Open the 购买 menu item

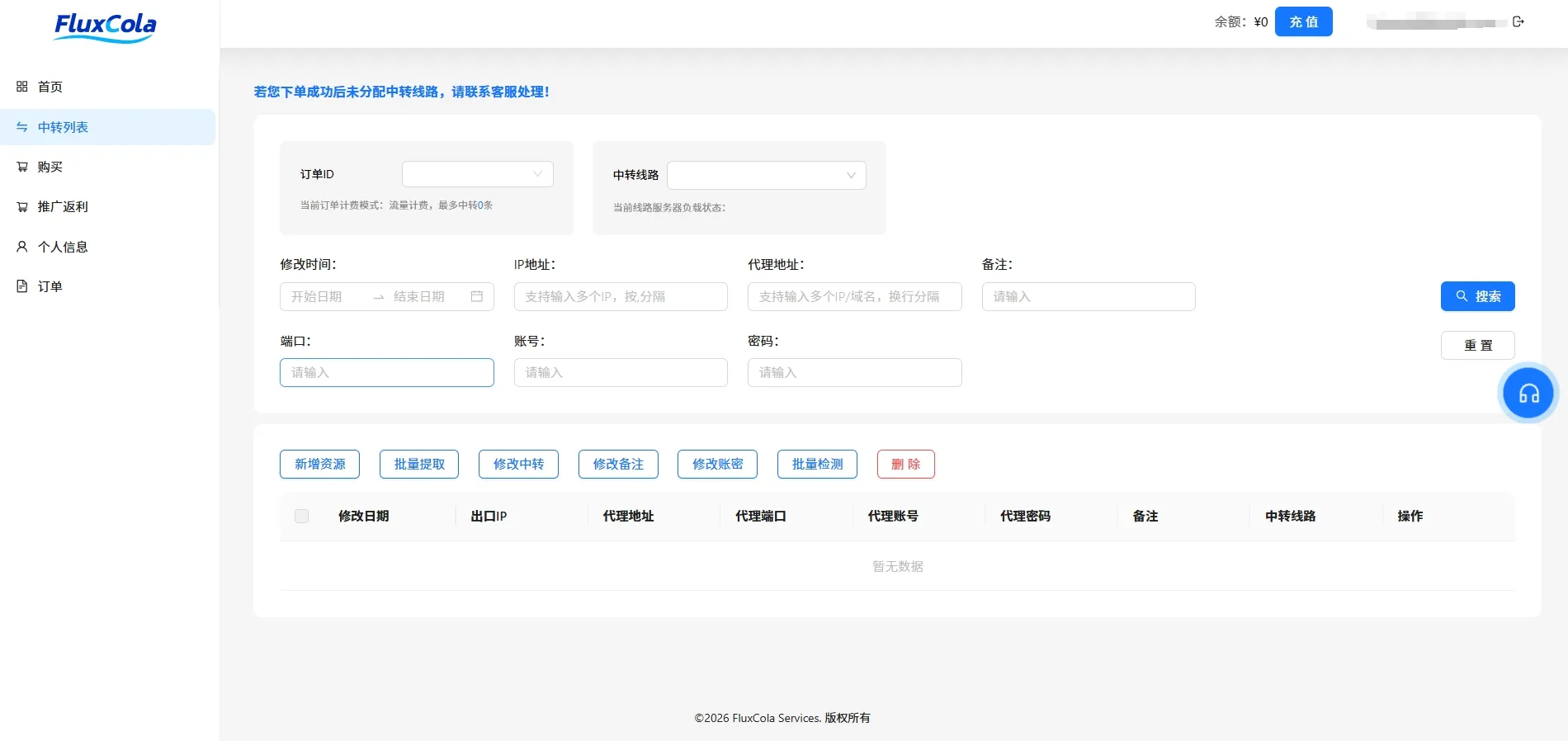pyautogui.click(x=108, y=167)
